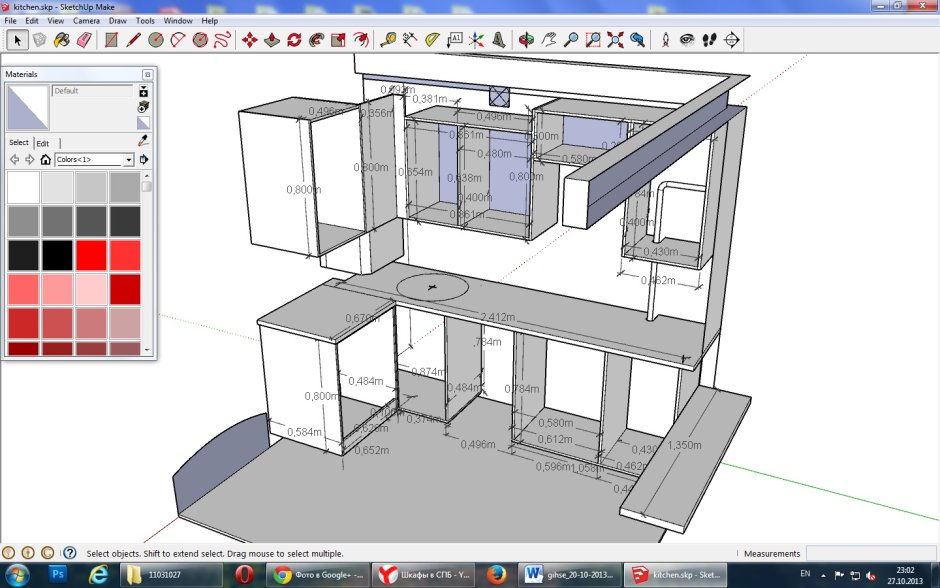Viewport: 940px width, 588px height.
Task: Use the sample paint eyedropper in Materials
Action: [142, 140]
